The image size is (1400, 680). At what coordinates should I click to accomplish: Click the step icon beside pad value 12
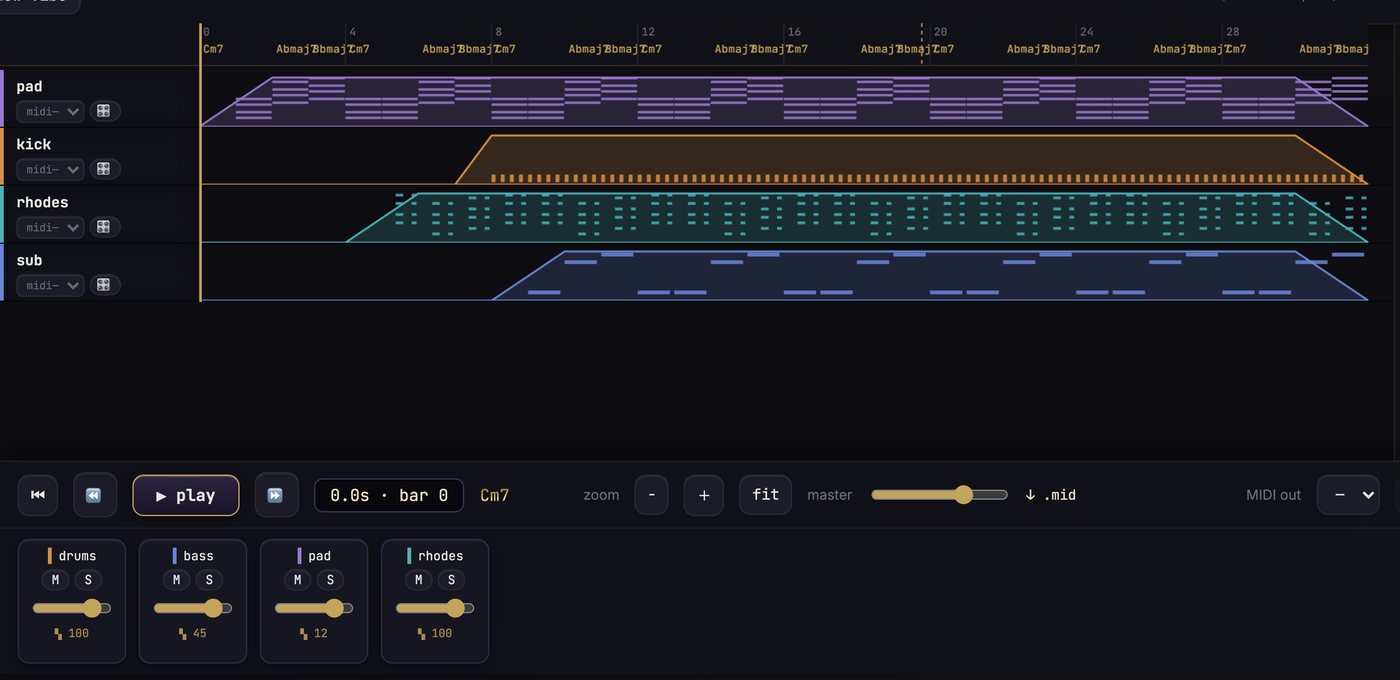coord(303,633)
